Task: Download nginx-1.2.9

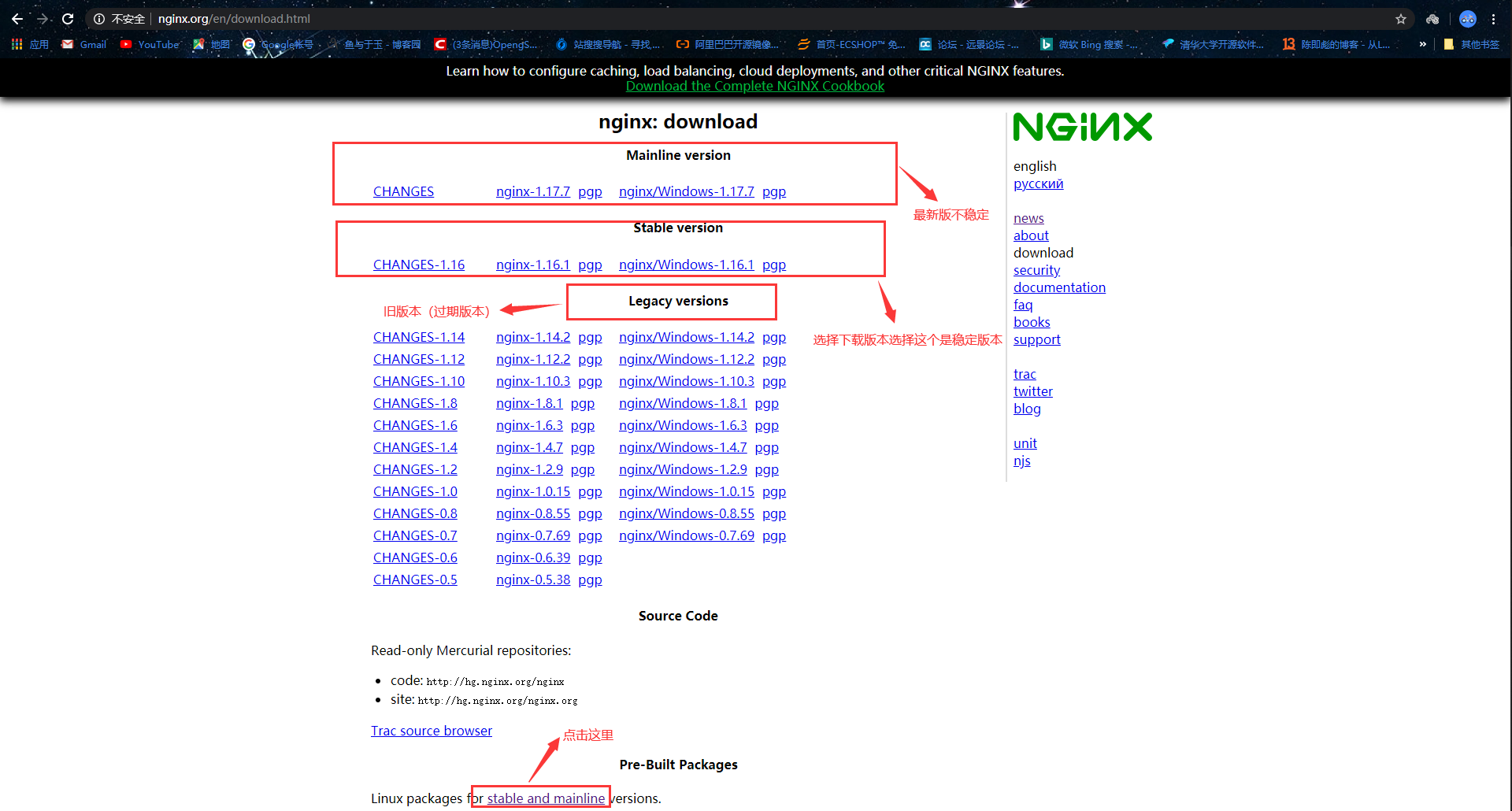Action: click(x=529, y=469)
